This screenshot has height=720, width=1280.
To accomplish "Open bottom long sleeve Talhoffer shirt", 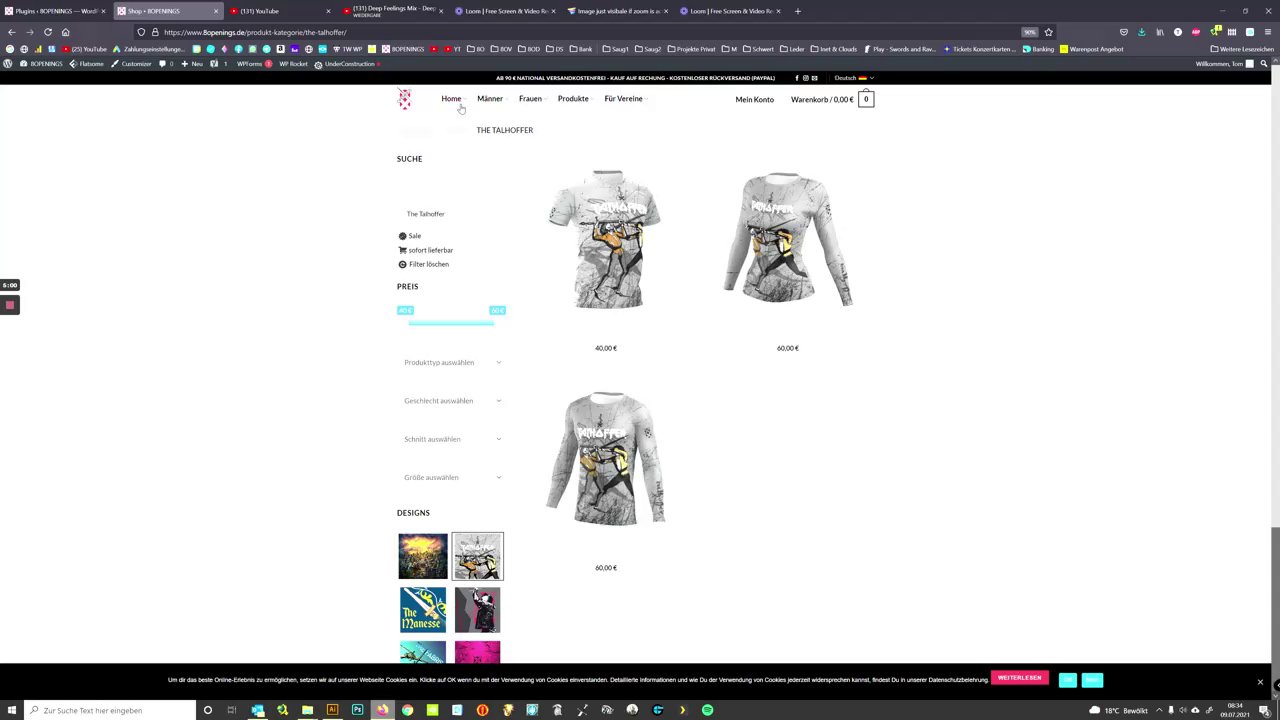I will 606,459.
